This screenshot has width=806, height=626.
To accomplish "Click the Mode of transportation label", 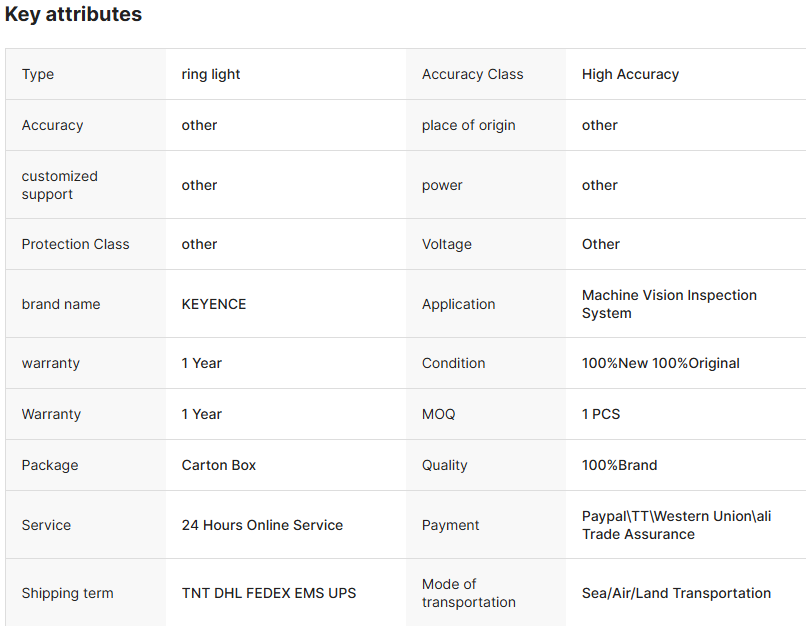I will 469,593.
